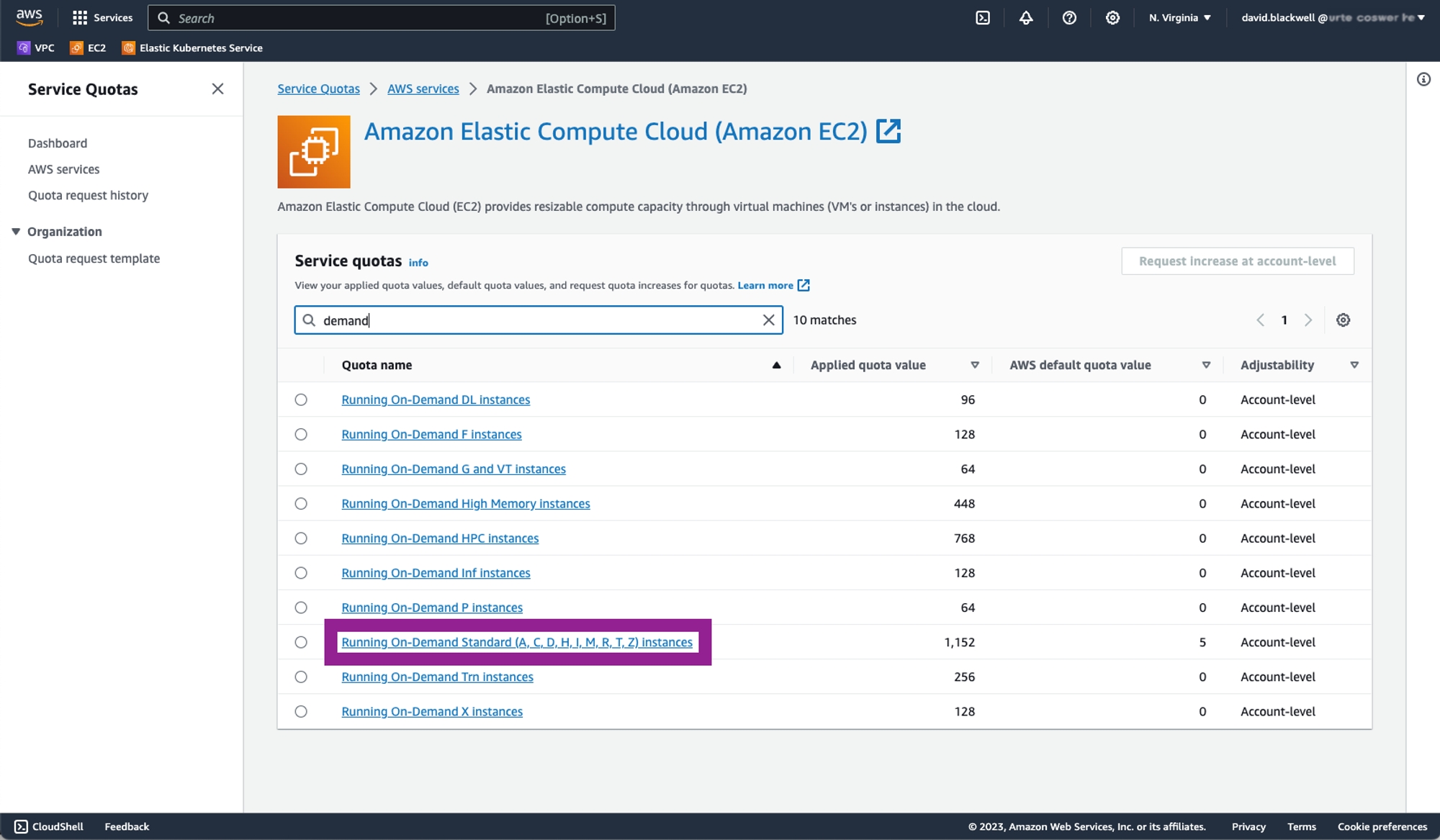This screenshot has height=840, width=1440.
Task: Select the Running On-Demand Standard instances radio
Action: pos(301,642)
